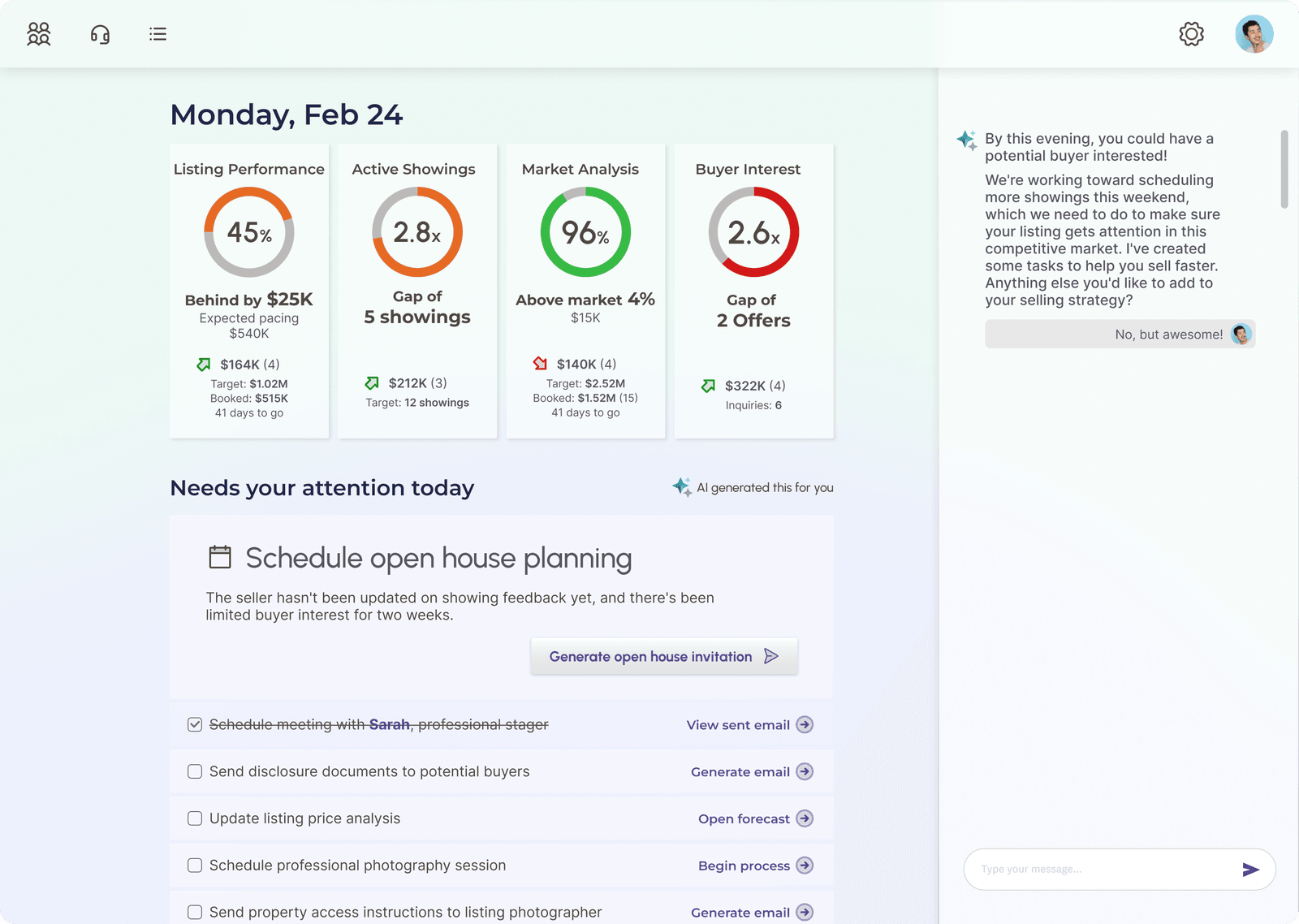Click arrow icon beside Open forecast
The image size is (1299, 924).
(x=805, y=818)
